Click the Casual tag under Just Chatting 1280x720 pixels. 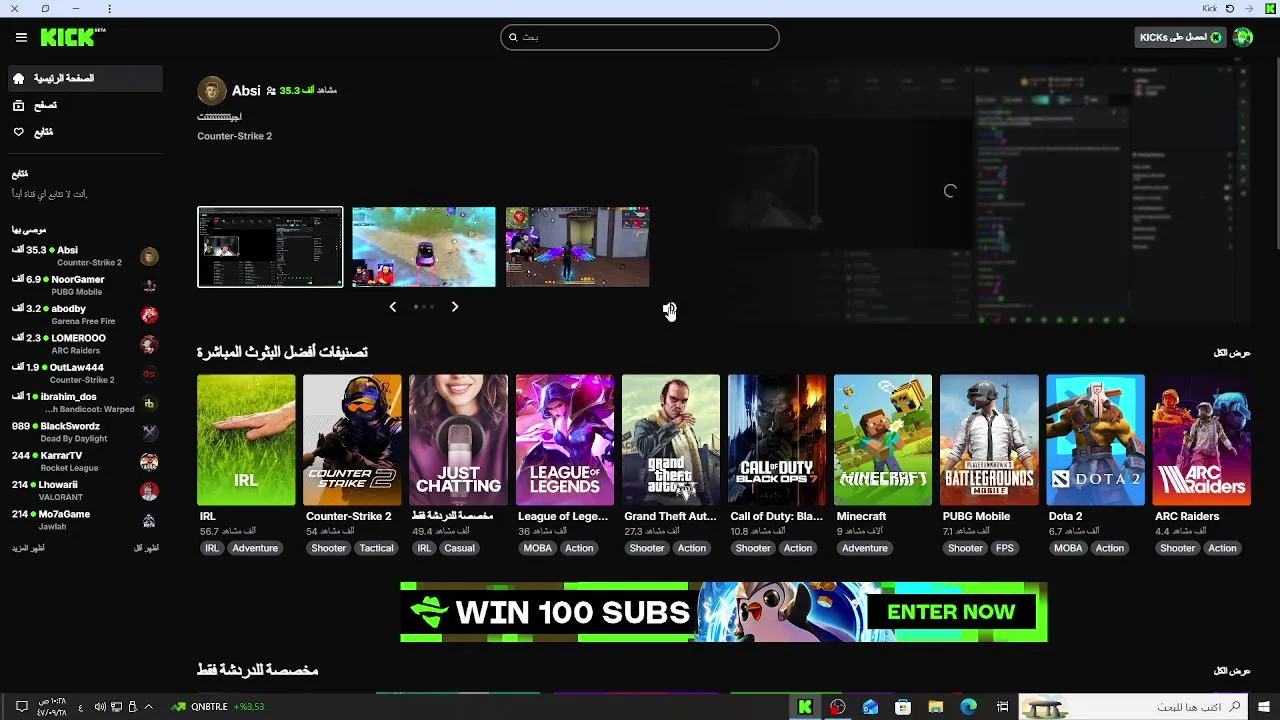coord(460,548)
